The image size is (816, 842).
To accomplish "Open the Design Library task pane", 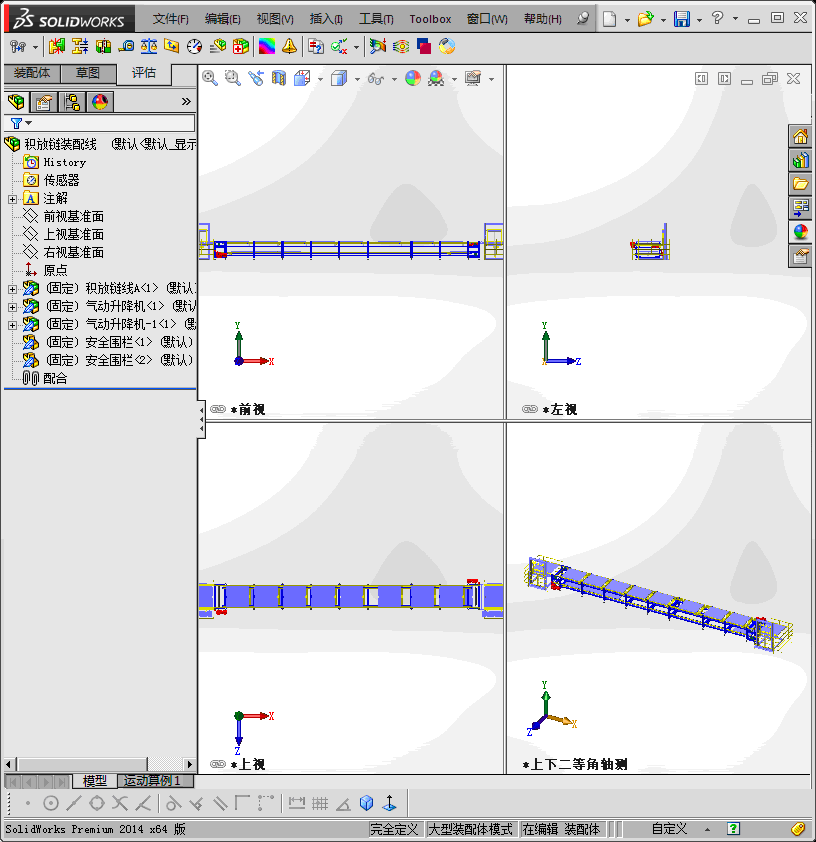I will (800, 161).
